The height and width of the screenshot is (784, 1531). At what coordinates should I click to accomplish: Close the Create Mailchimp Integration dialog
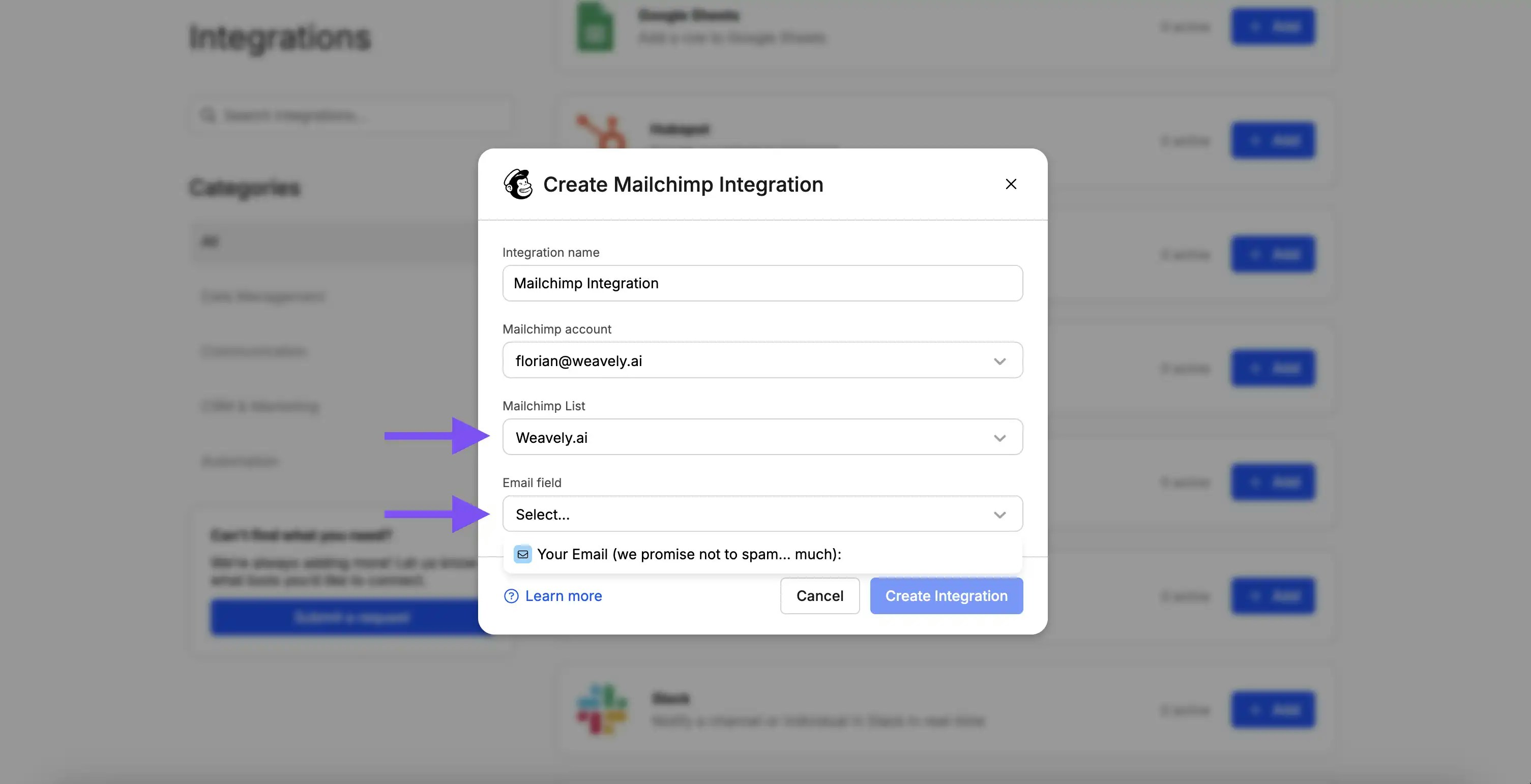pos(1011,184)
